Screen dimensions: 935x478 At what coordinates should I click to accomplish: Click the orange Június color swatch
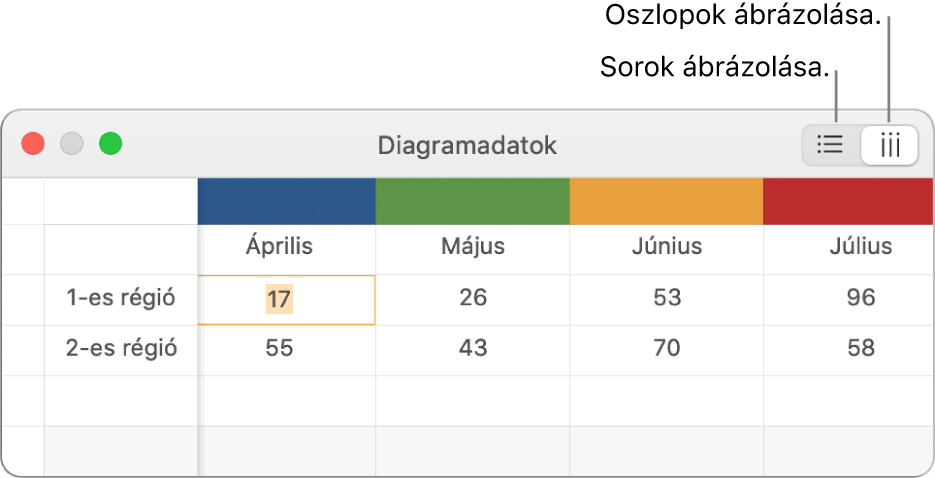click(666, 201)
